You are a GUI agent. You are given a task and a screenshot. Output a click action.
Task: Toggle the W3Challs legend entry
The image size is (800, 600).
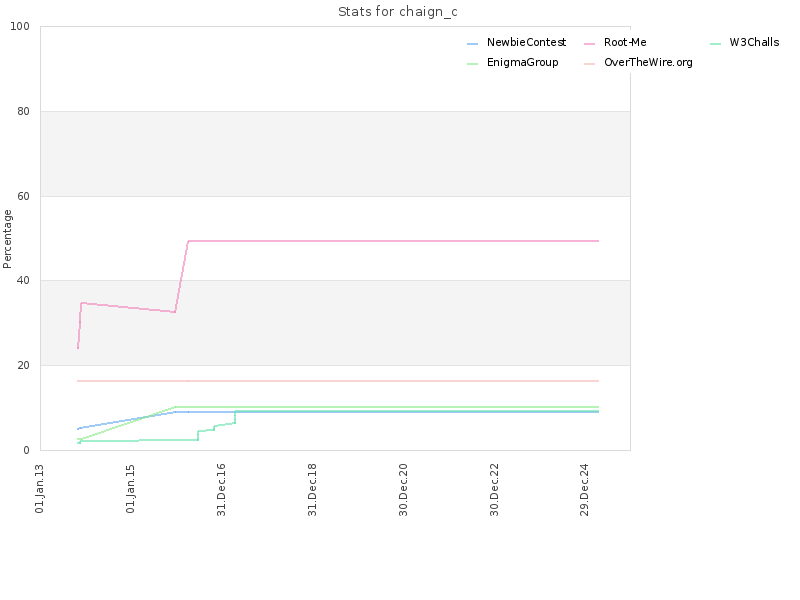pos(744,42)
